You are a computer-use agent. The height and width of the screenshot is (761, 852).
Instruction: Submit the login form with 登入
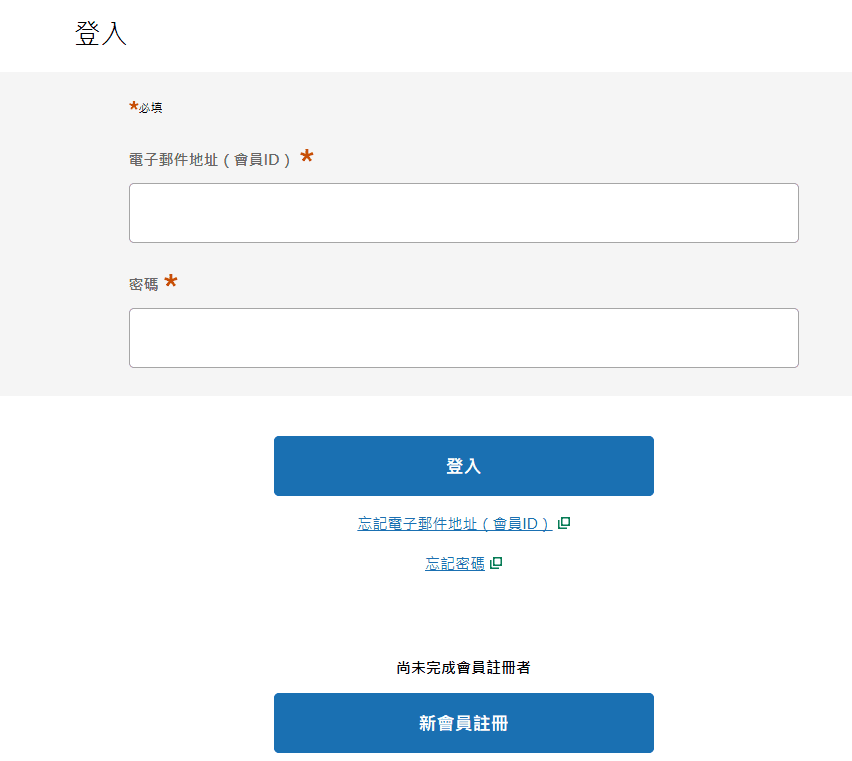click(463, 466)
